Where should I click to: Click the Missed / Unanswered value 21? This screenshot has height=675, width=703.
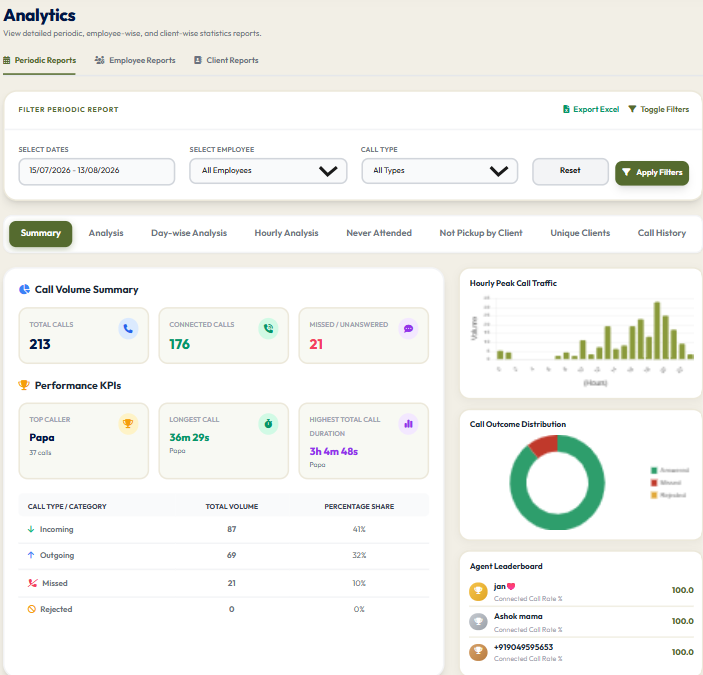316,344
